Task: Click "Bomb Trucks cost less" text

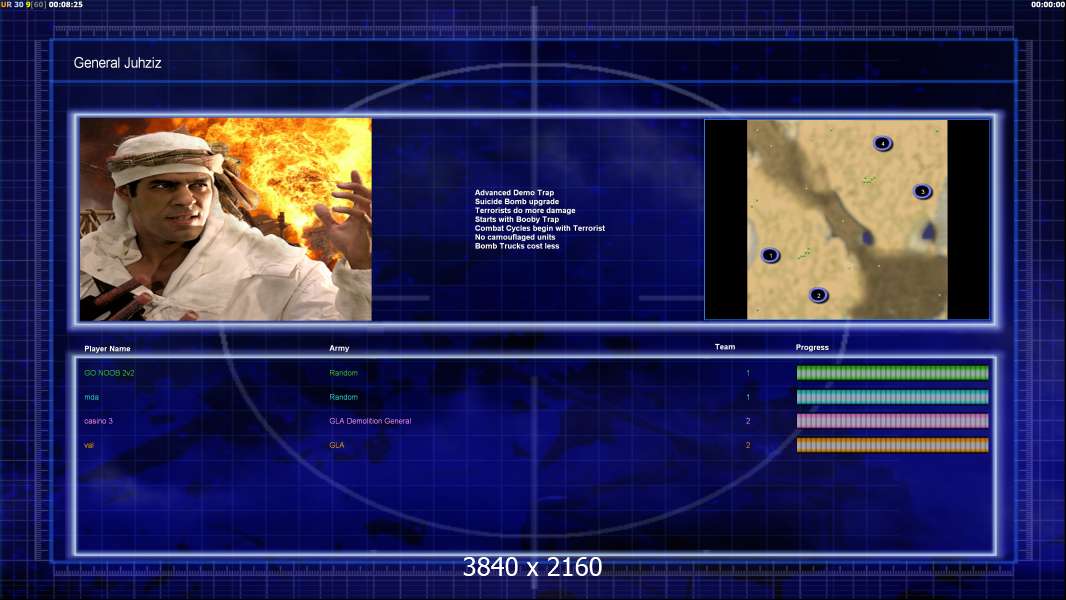Action: point(517,246)
